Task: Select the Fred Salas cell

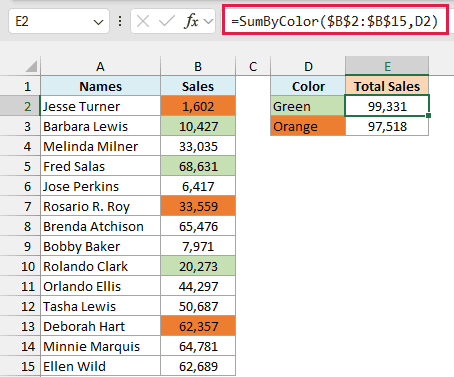Action: [100, 166]
